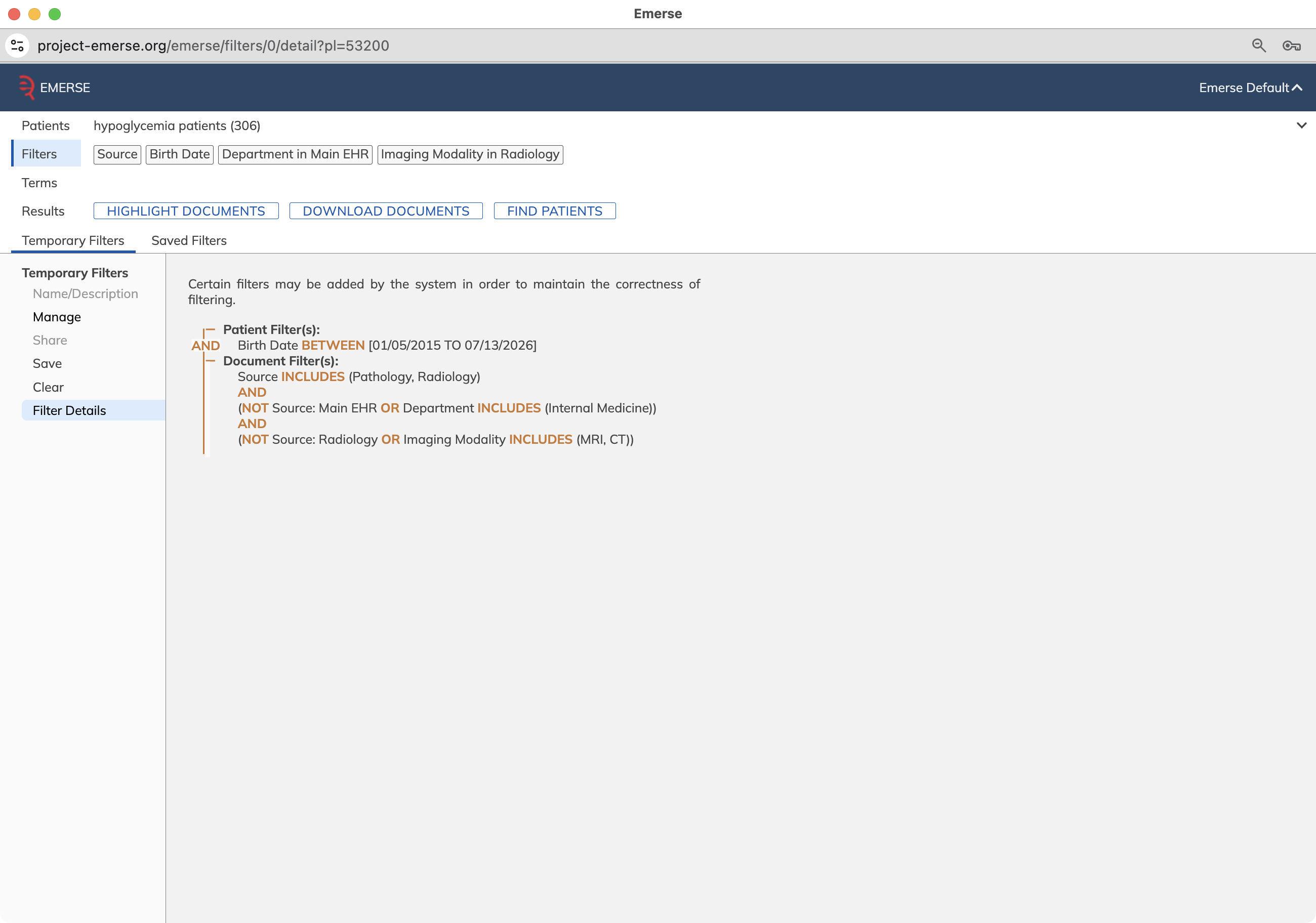Viewport: 1316px width, 923px height.
Task: Click the Birth Date filter chip
Action: click(179, 154)
